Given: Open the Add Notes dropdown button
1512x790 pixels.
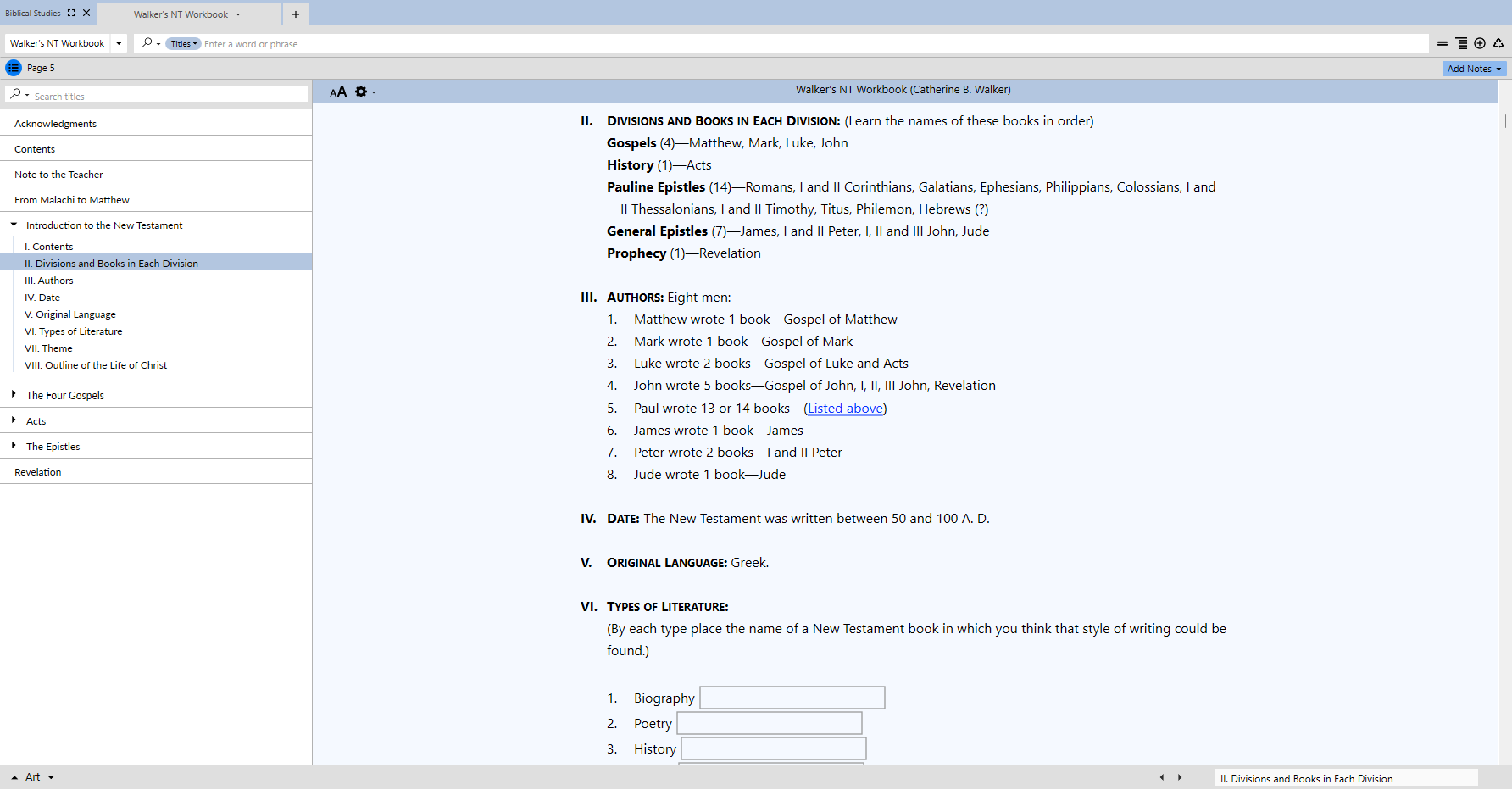Looking at the screenshot, I should [x=1474, y=69].
